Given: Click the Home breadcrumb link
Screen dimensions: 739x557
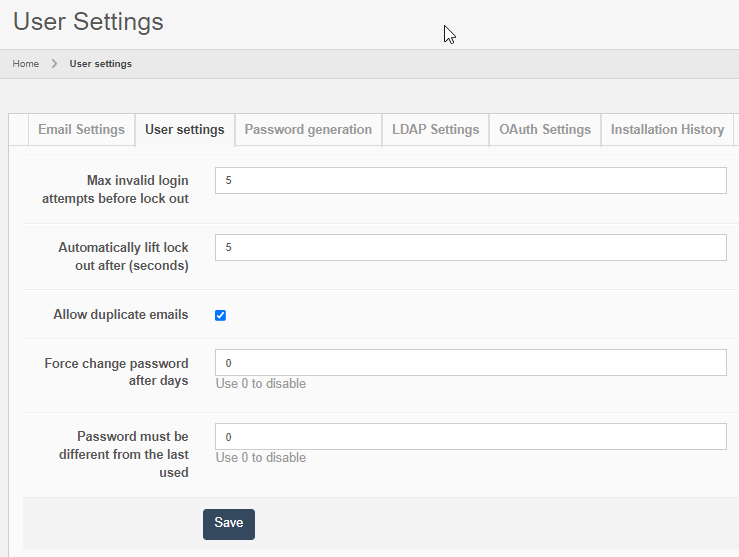Looking at the screenshot, I should point(26,64).
